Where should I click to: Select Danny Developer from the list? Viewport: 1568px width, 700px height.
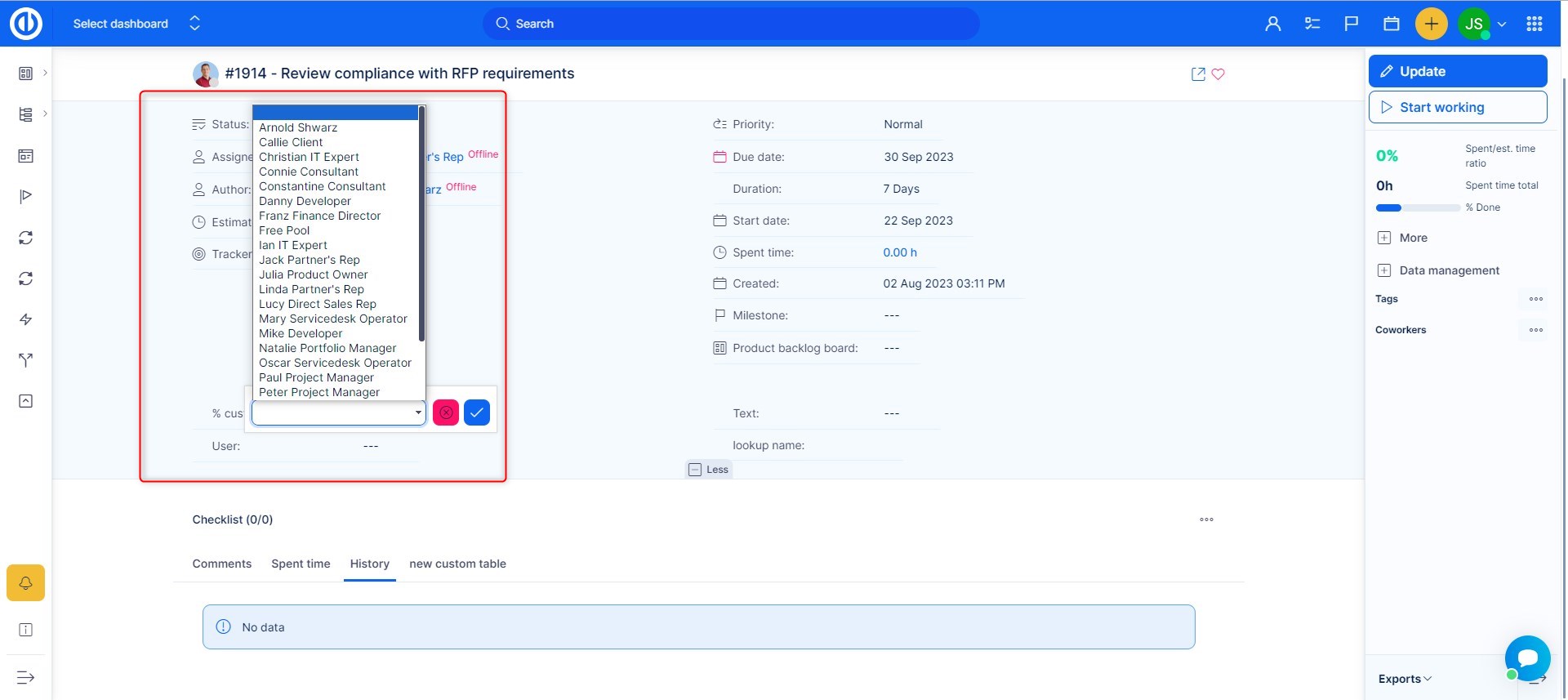(x=305, y=201)
